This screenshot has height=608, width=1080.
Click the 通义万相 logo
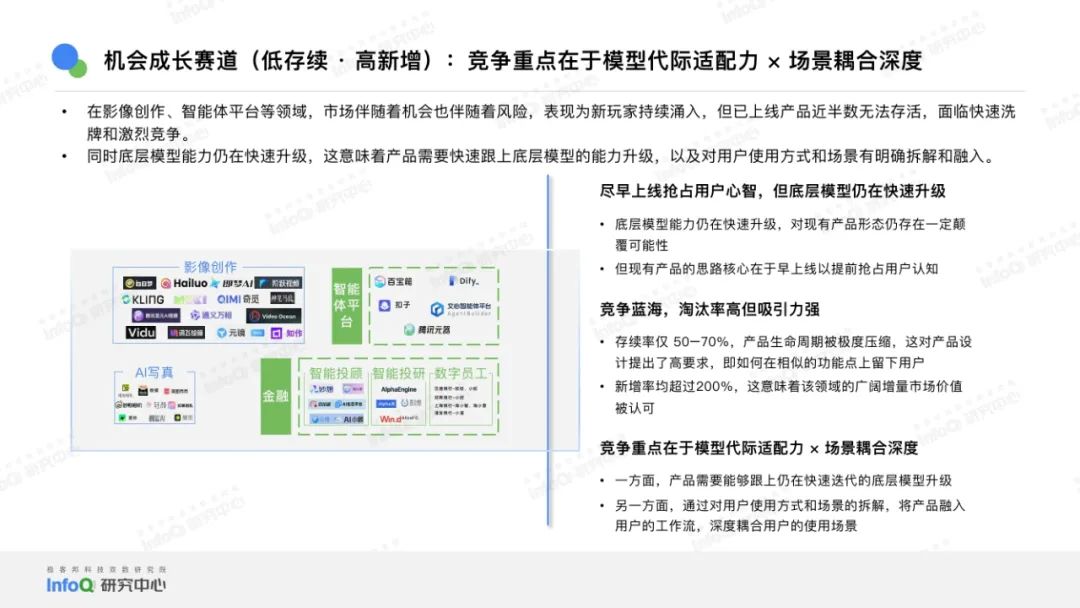[211, 315]
